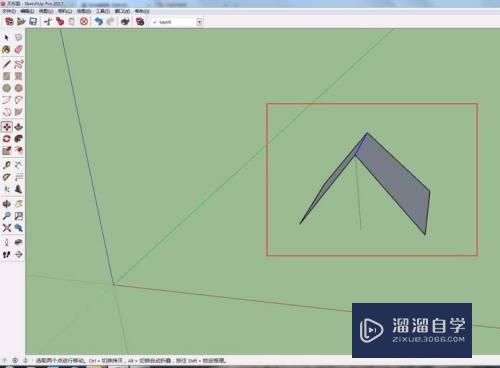Screen dimensions: 500x368
Task: Activate the Orbit camera tool
Action: tap(6, 204)
